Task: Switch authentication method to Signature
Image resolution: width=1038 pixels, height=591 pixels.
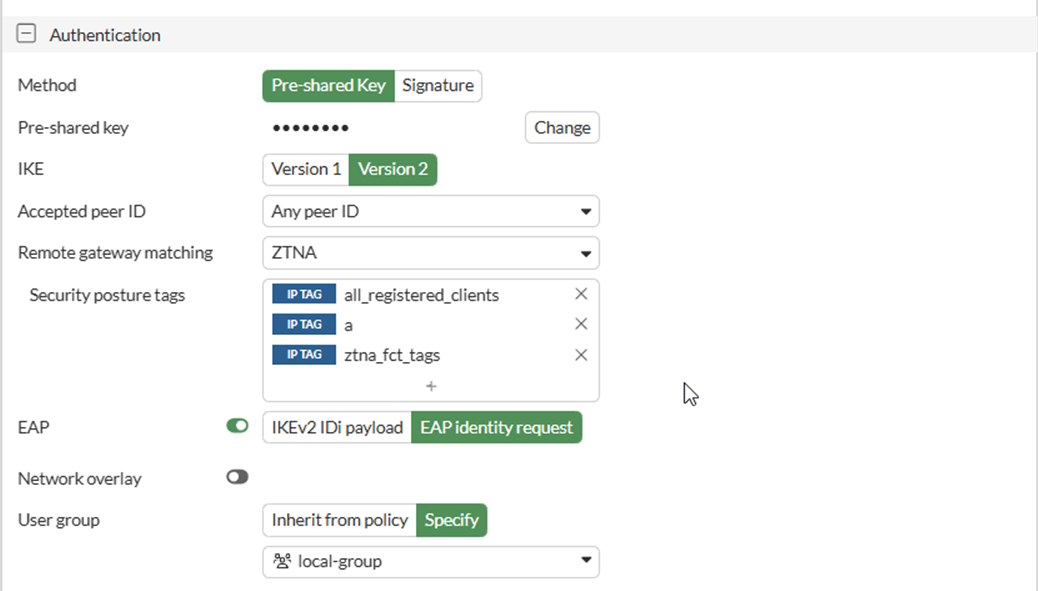Action: tap(438, 86)
